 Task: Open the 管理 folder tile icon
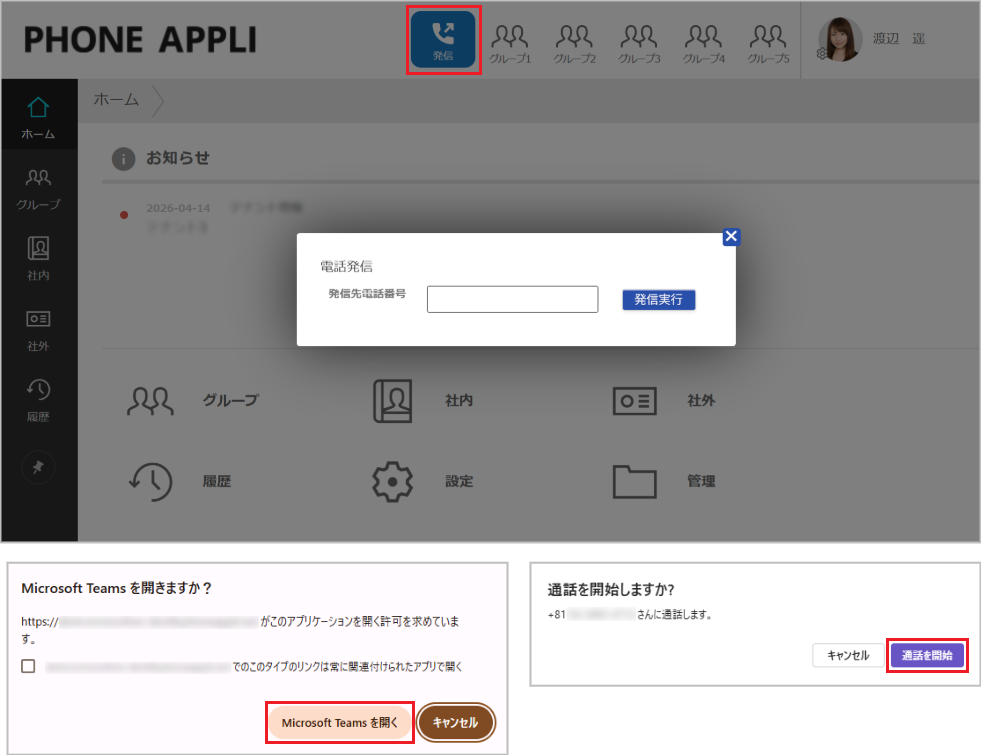click(x=634, y=481)
